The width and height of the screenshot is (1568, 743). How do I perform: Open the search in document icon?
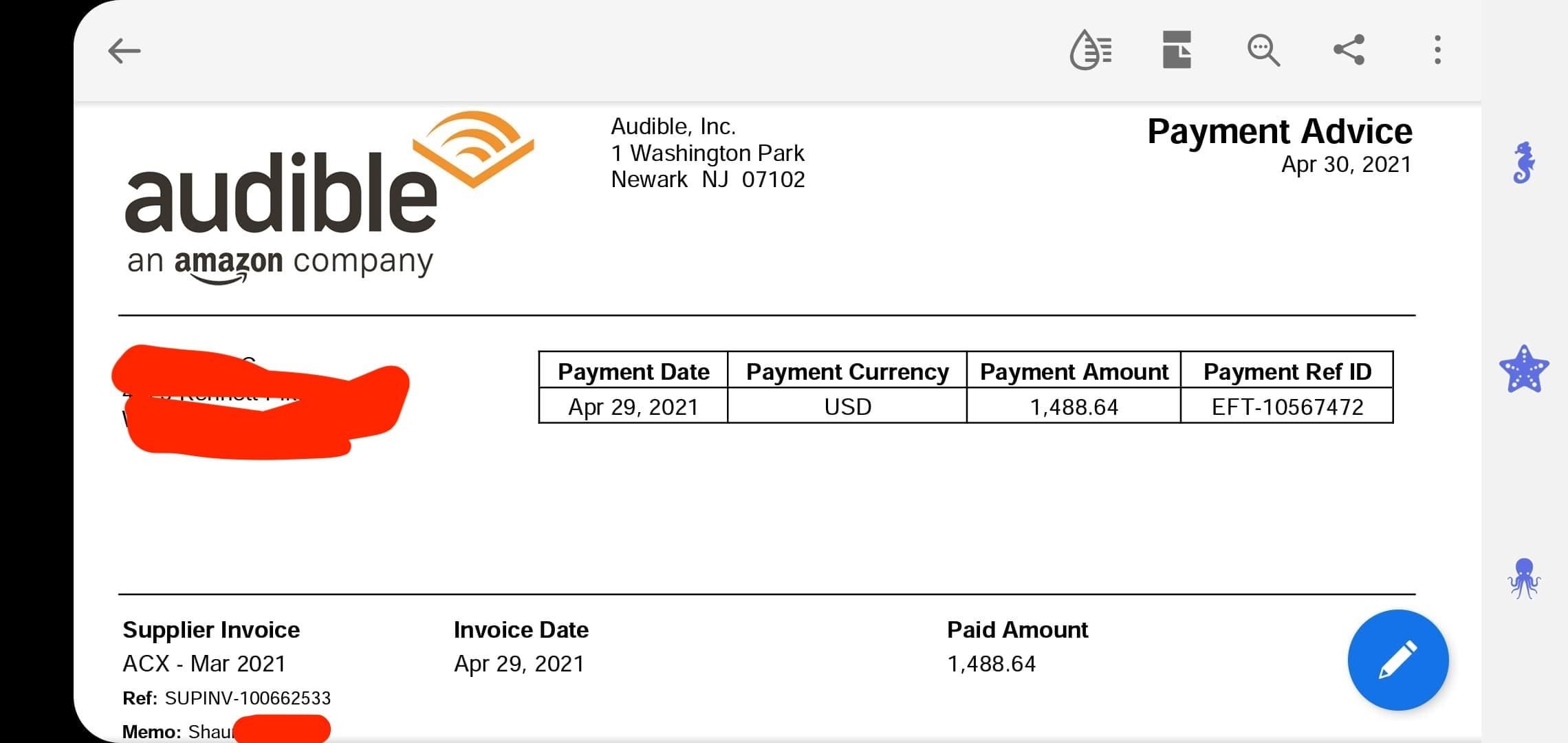(x=1263, y=50)
